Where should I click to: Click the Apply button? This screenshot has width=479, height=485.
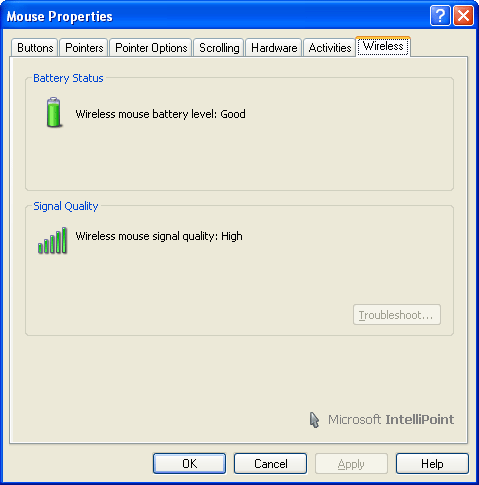(x=351, y=463)
